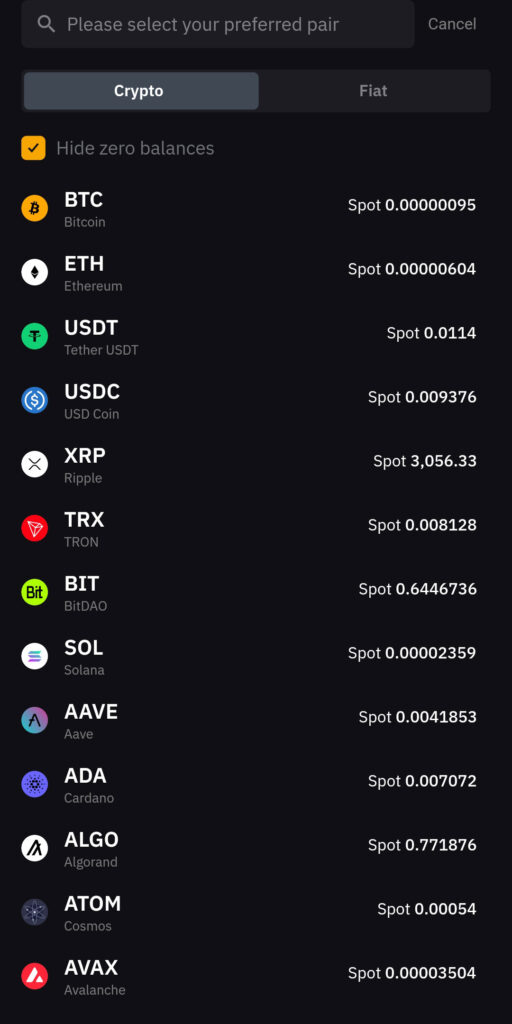Click the search magnifier icon

pos(46,24)
